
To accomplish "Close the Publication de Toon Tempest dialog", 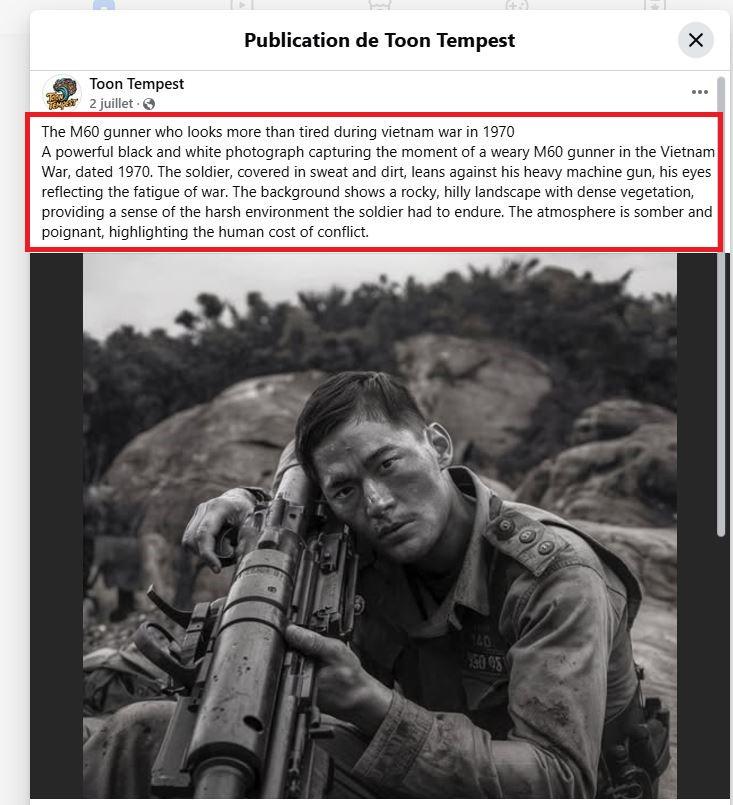I will (696, 40).
